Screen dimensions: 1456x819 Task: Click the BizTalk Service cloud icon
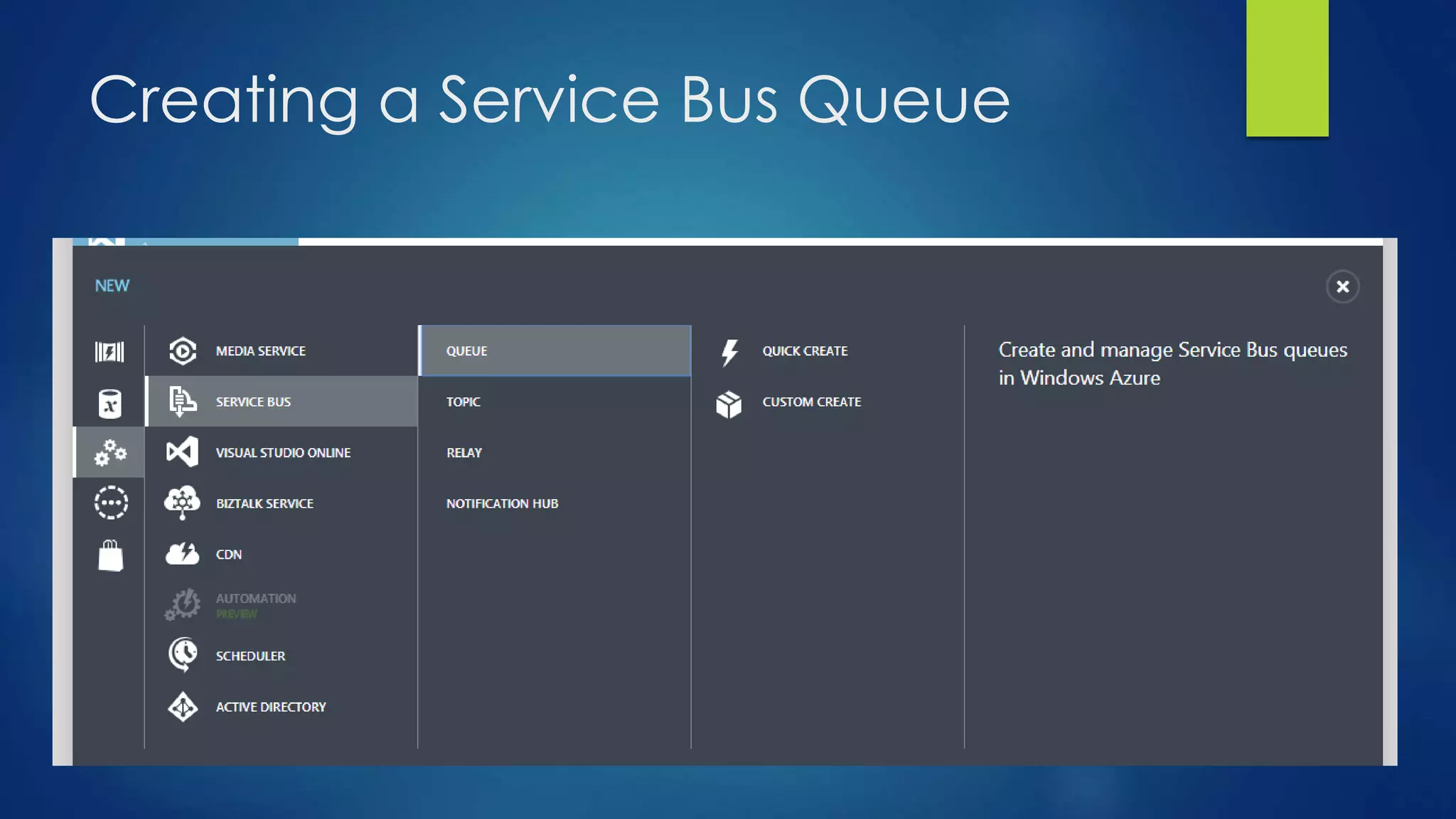pos(183,503)
